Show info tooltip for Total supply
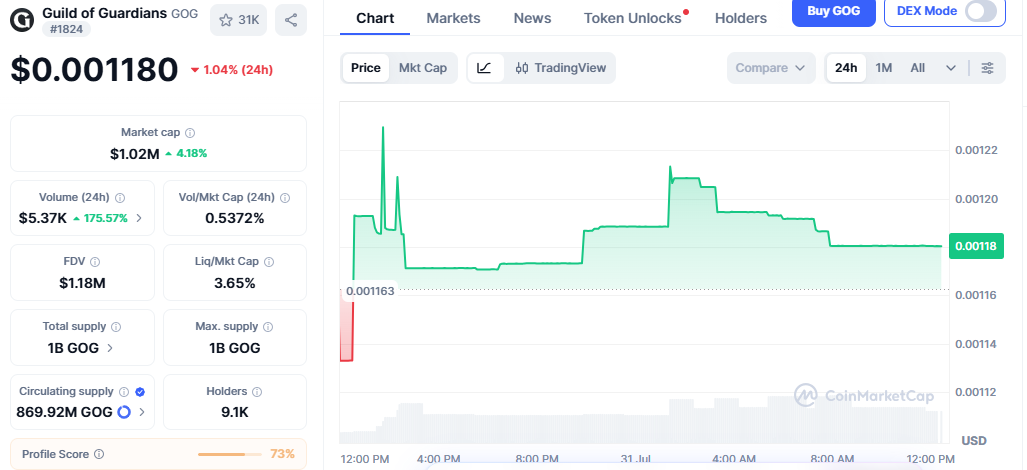 tap(116, 327)
